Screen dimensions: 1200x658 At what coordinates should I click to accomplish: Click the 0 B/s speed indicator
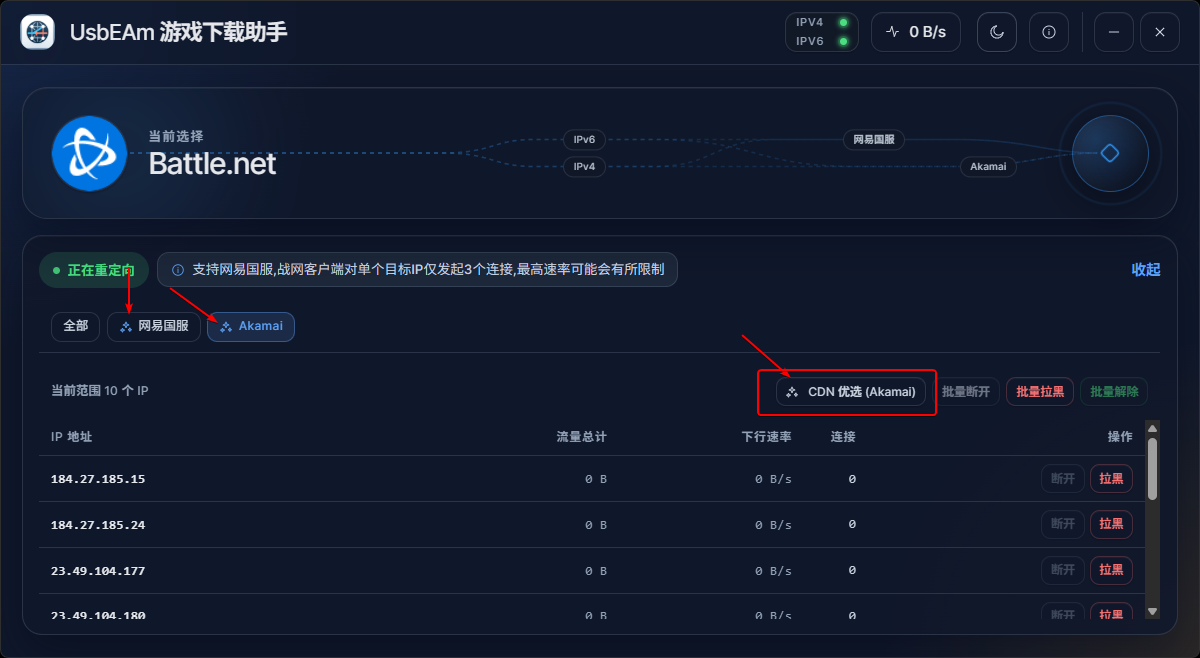tap(915, 32)
